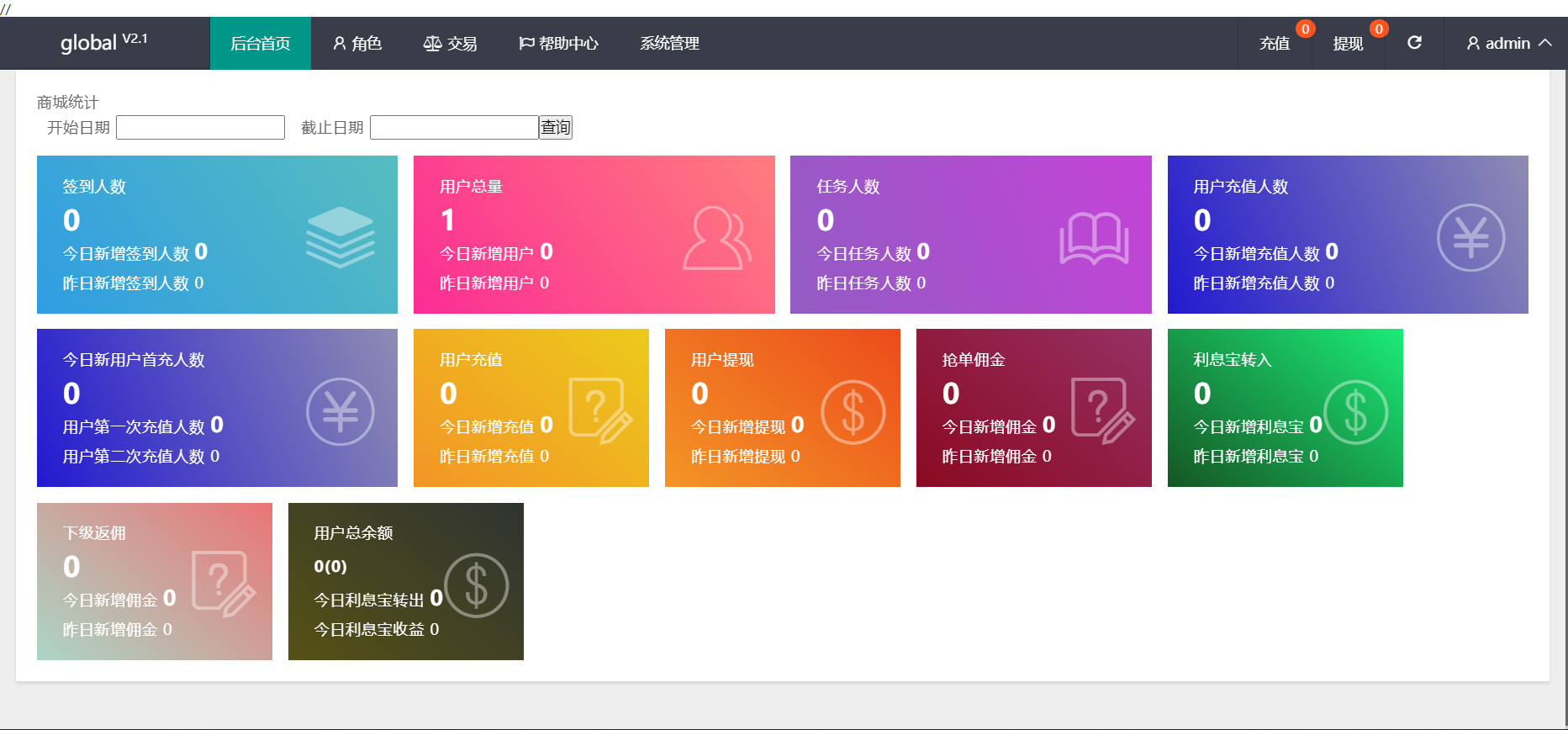The height and width of the screenshot is (730, 1568).
Task: Click the person icon beside 角色
Action: [340, 43]
